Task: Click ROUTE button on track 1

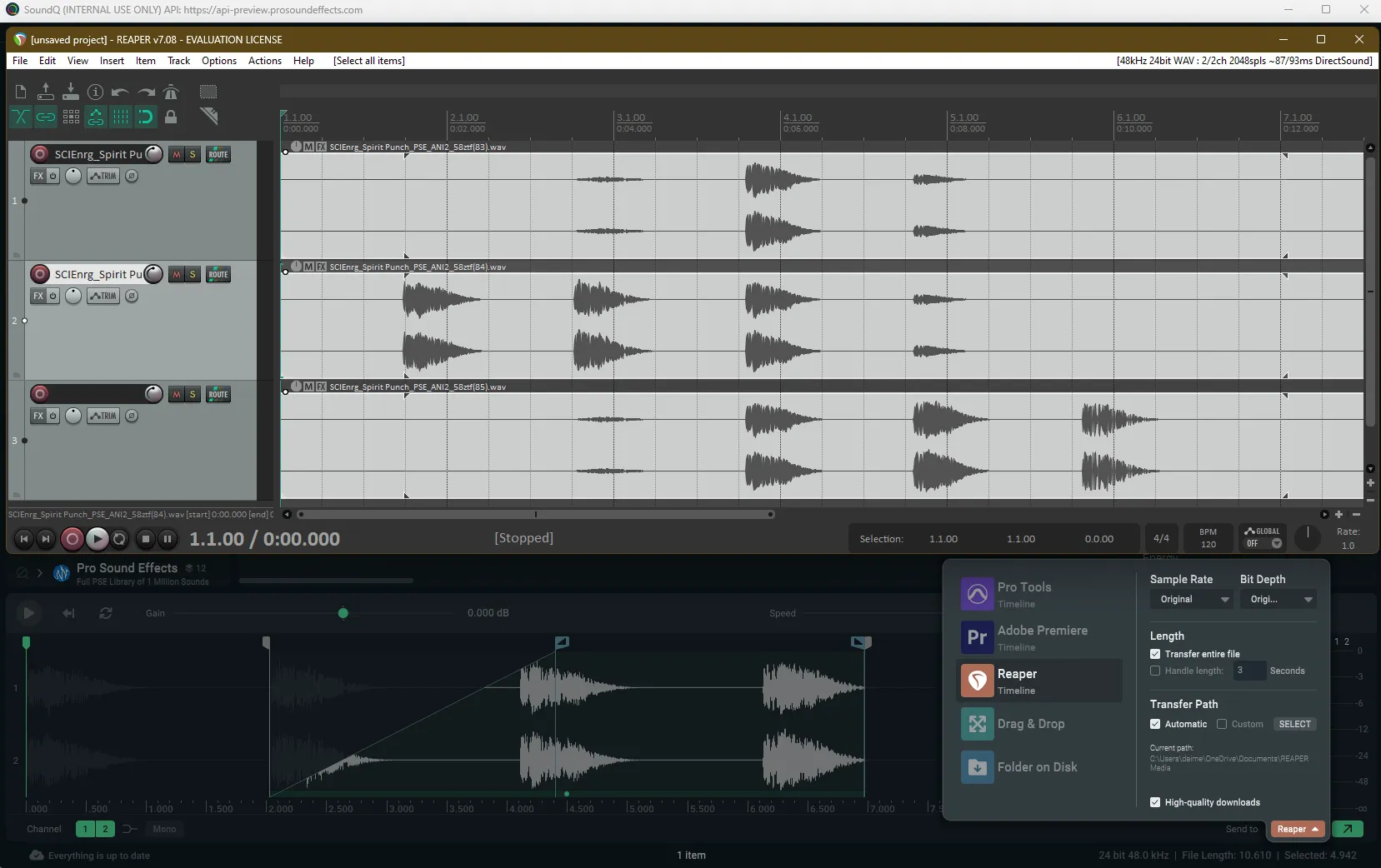Action: click(218, 154)
